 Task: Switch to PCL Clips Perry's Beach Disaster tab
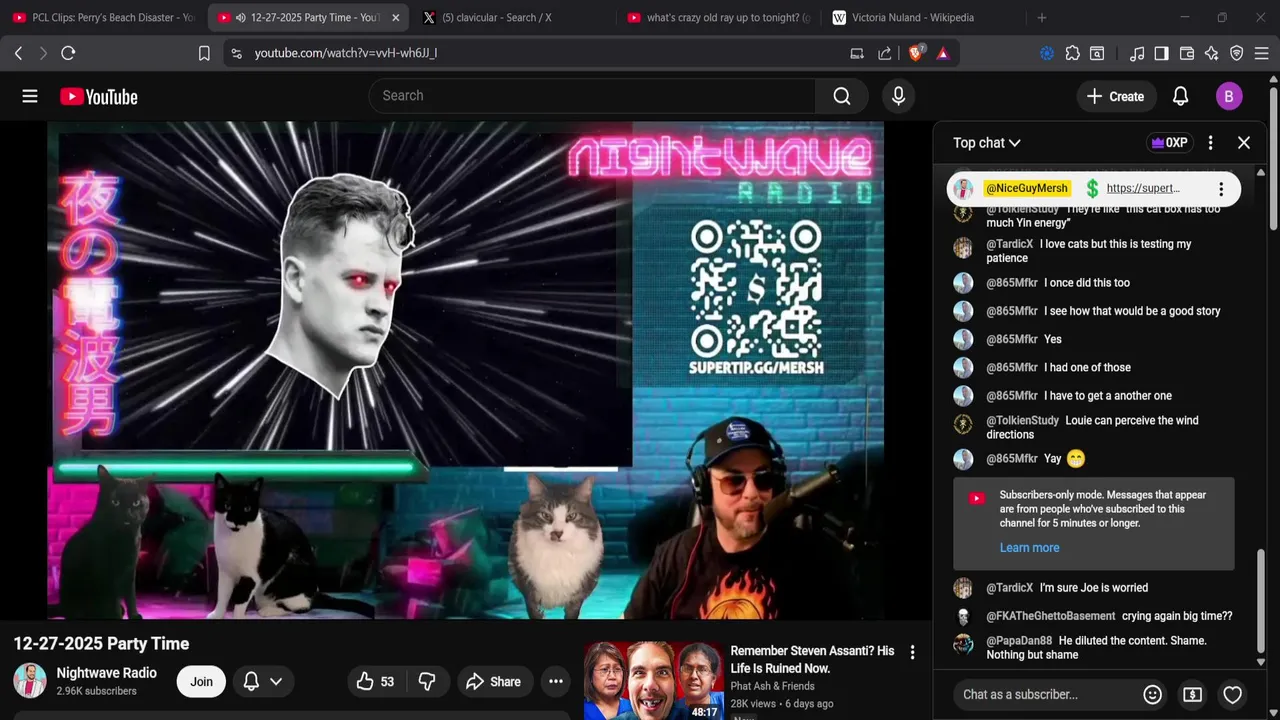click(102, 18)
